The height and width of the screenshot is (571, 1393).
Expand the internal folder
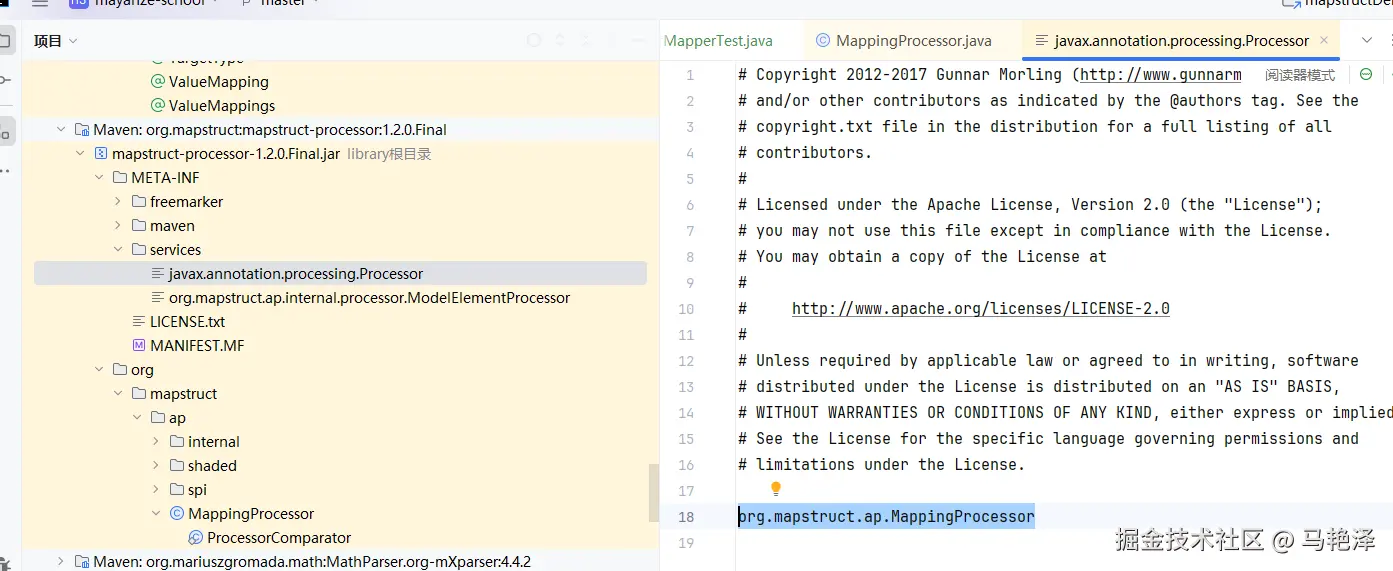click(156, 442)
